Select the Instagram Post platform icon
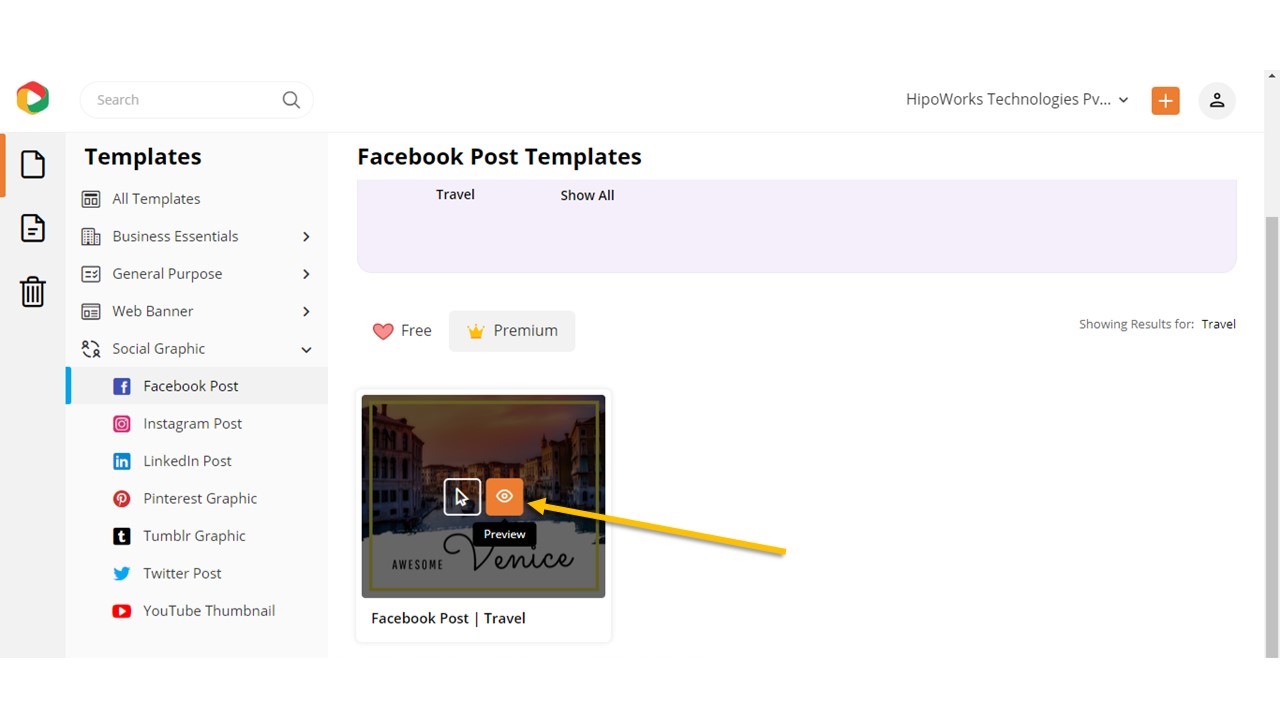The width and height of the screenshot is (1280, 720). 121,423
